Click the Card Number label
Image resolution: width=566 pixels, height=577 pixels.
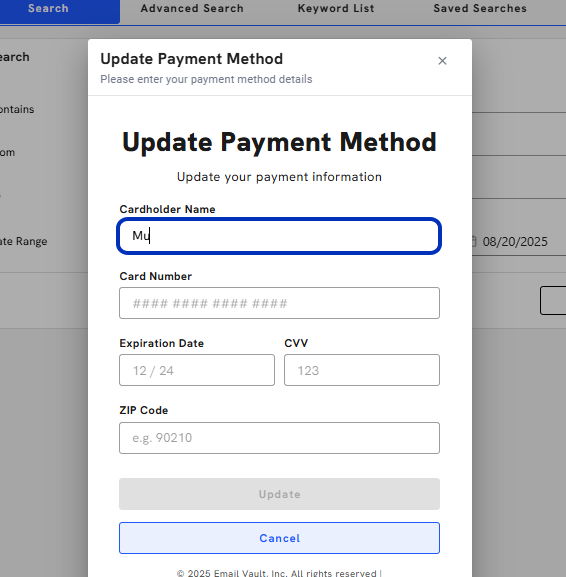click(x=156, y=276)
